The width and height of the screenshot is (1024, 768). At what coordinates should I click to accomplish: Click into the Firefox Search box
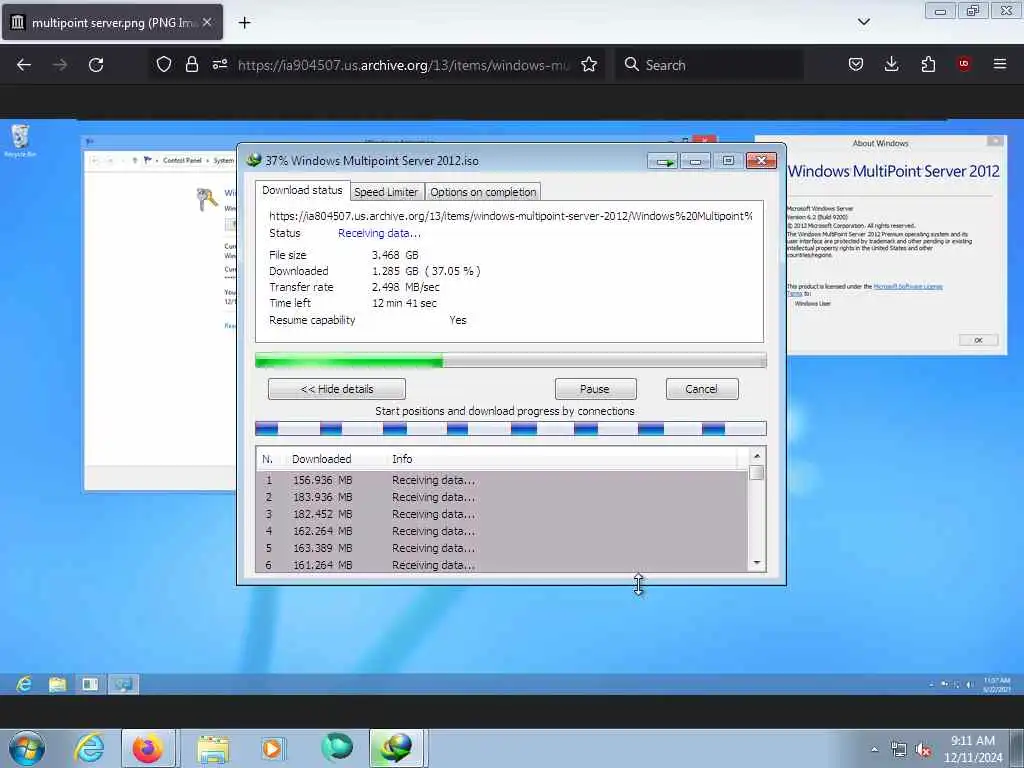(709, 65)
